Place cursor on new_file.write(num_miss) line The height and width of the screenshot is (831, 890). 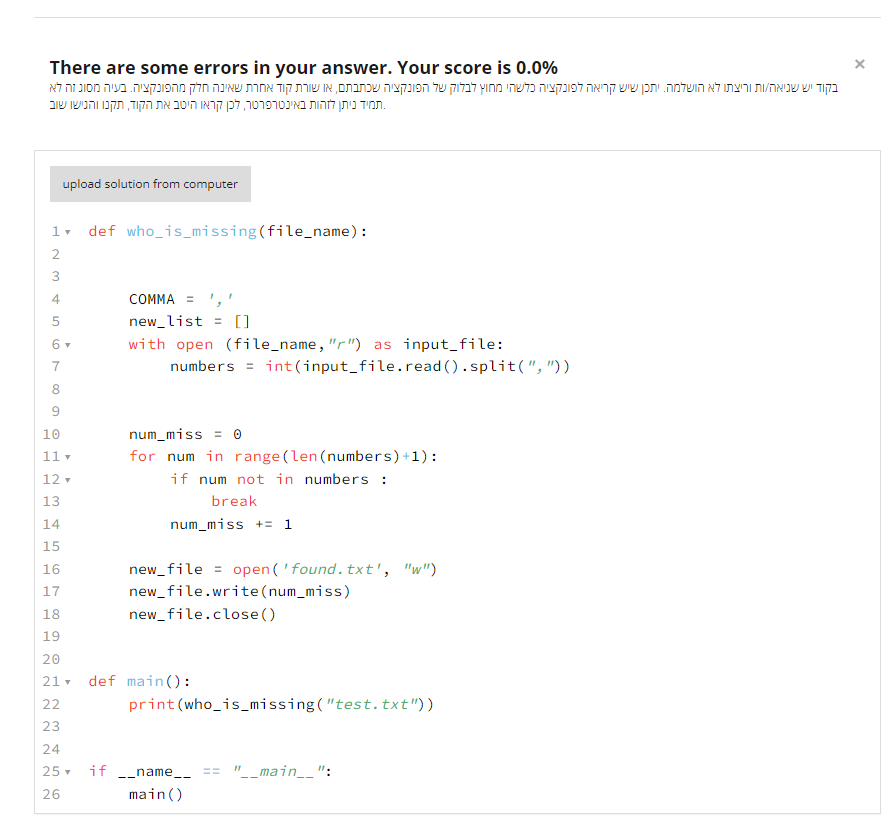[239, 591]
